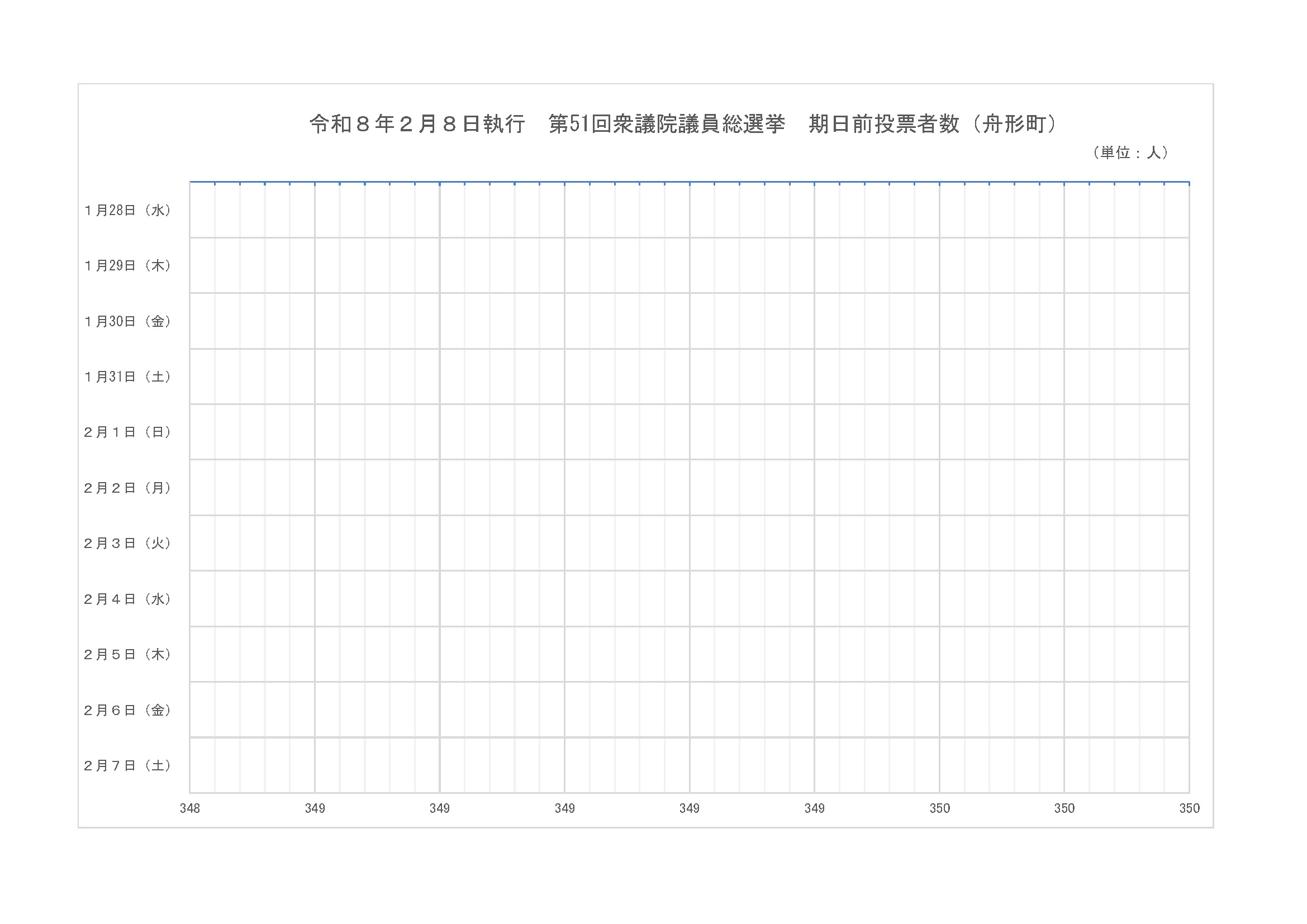The width and height of the screenshot is (1307, 924).
Task: Click the plot row beside ２月４日（水）
Action: pyautogui.click(x=689, y=599)
